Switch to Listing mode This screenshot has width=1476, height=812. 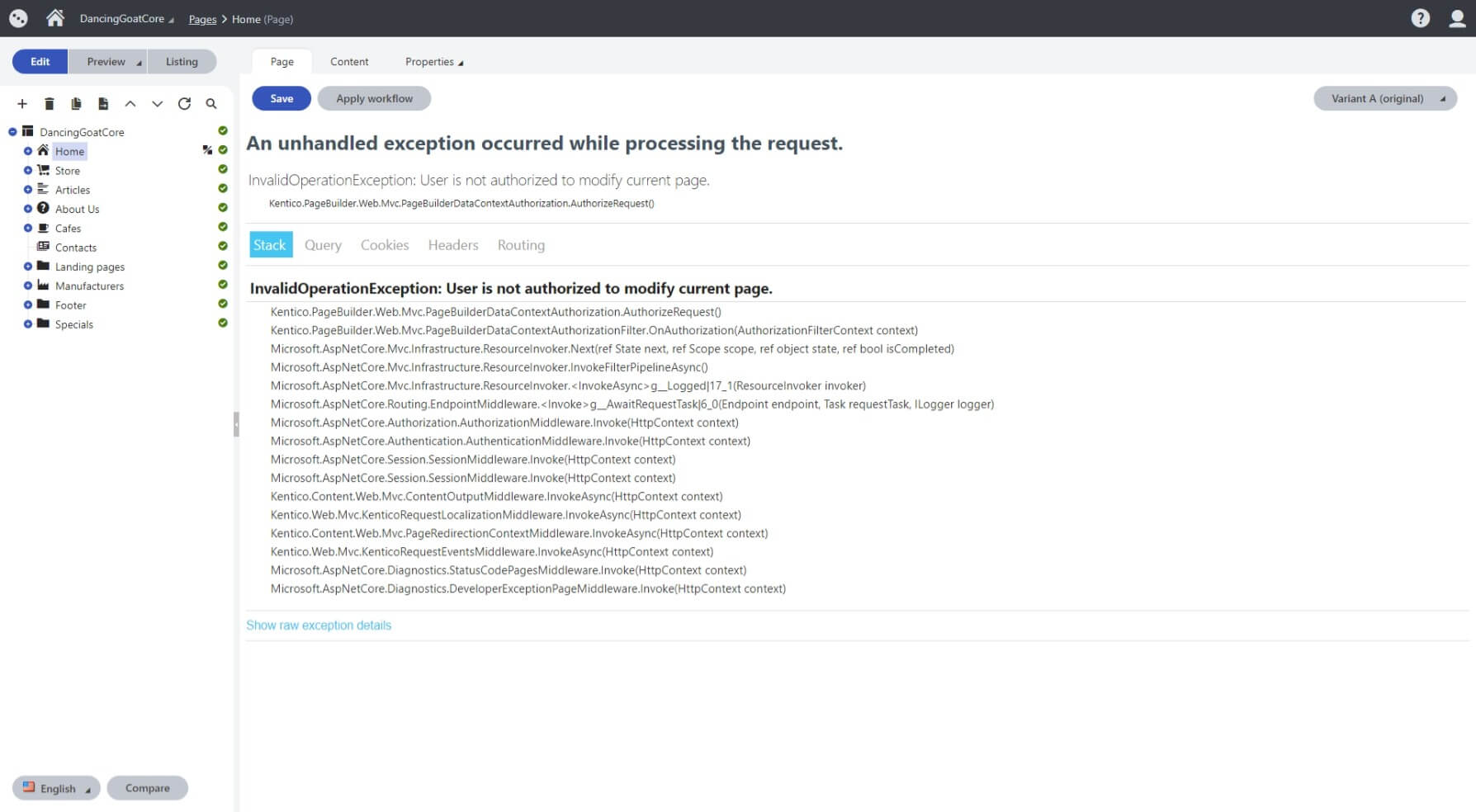pos(182,61)
